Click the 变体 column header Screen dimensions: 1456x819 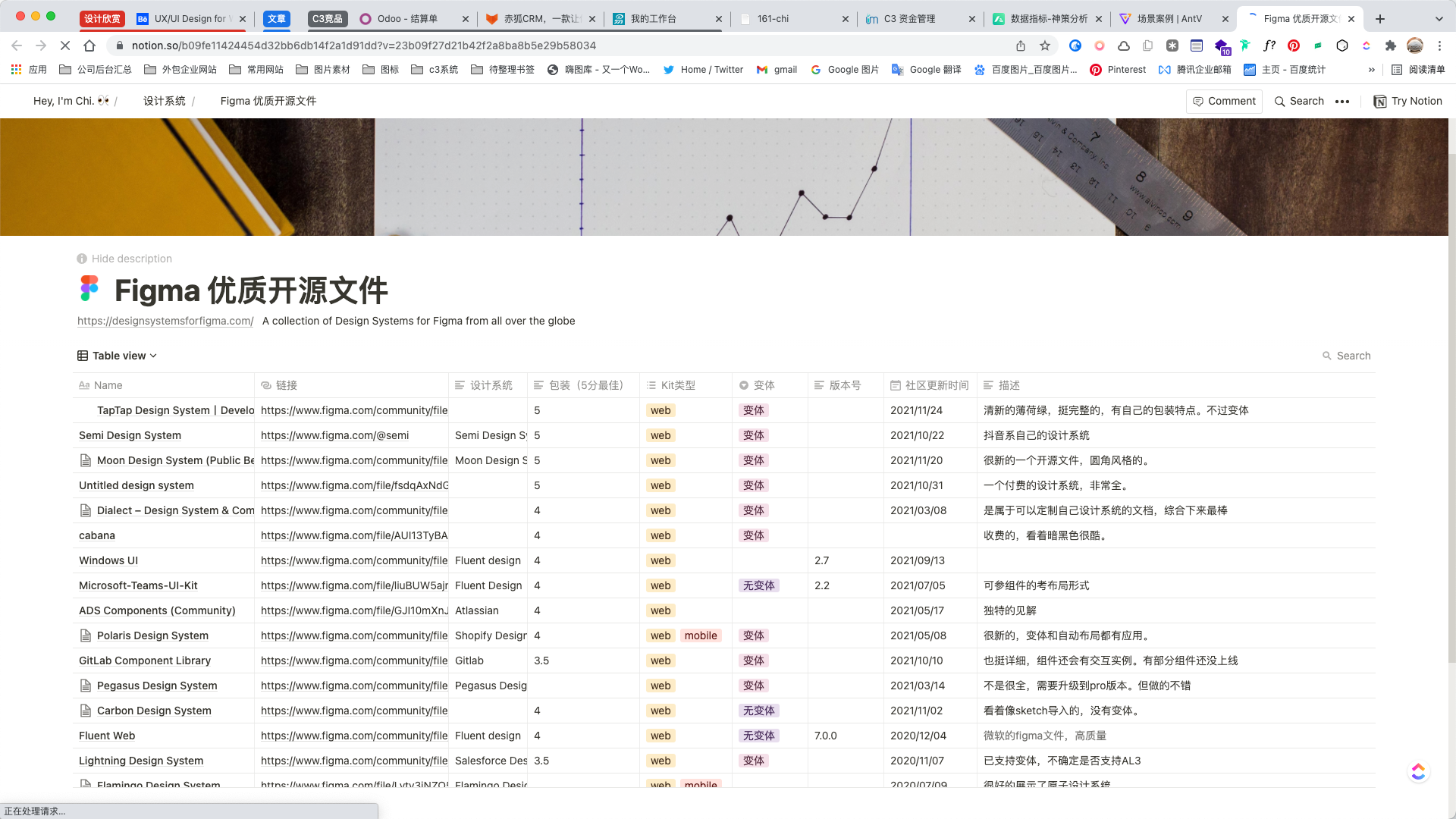(x=770, y=385)
